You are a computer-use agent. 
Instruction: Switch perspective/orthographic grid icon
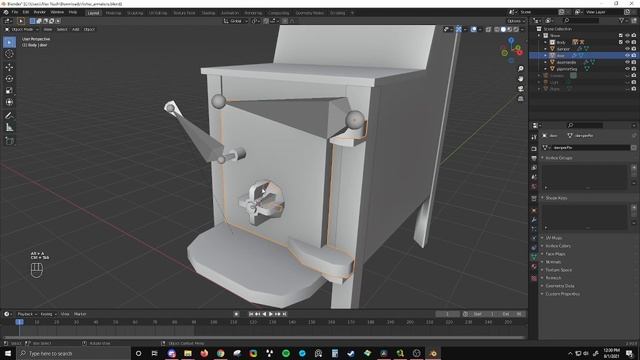[521, 98]
